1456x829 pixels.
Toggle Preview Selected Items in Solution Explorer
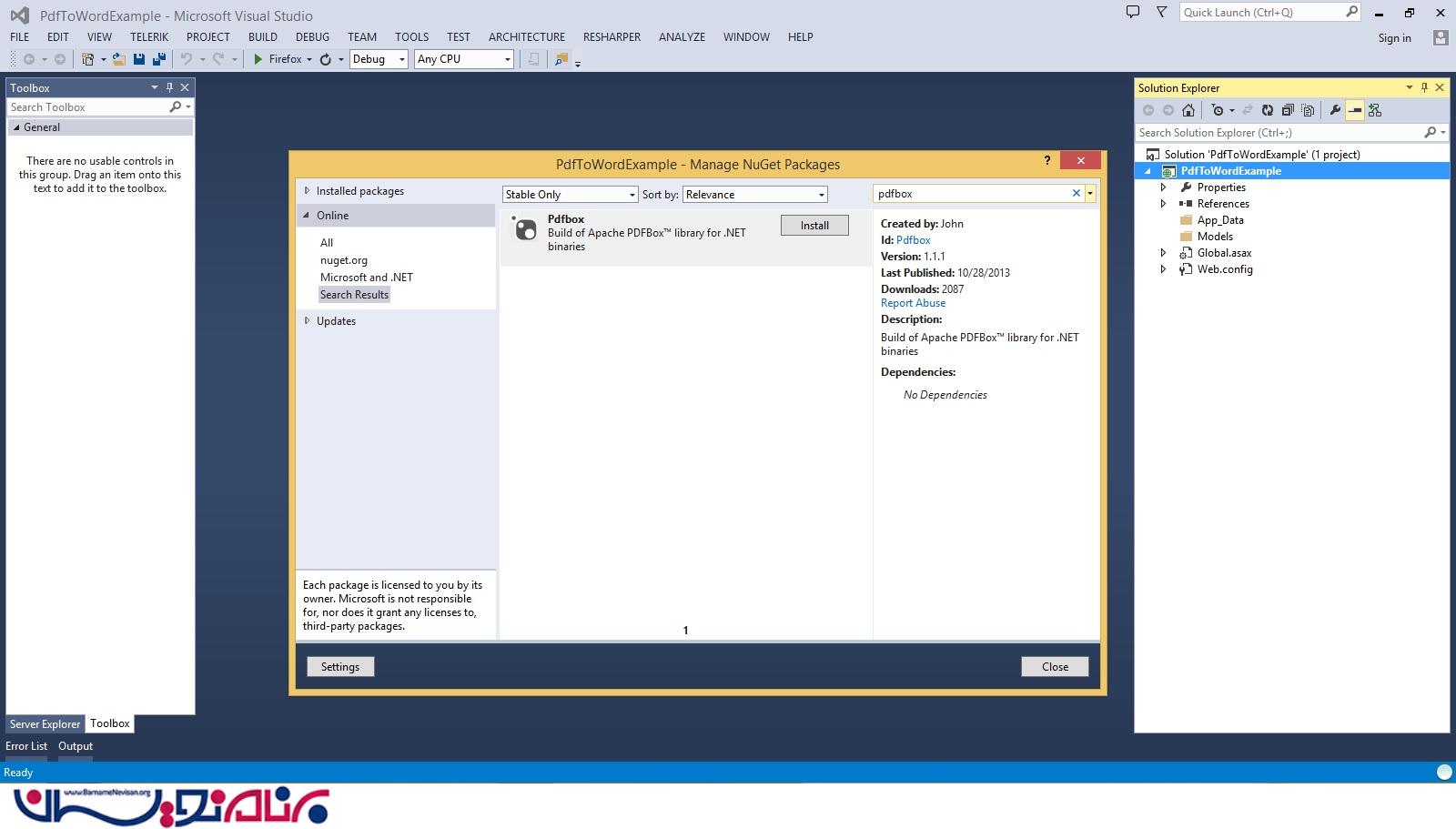click(1355, 110)
